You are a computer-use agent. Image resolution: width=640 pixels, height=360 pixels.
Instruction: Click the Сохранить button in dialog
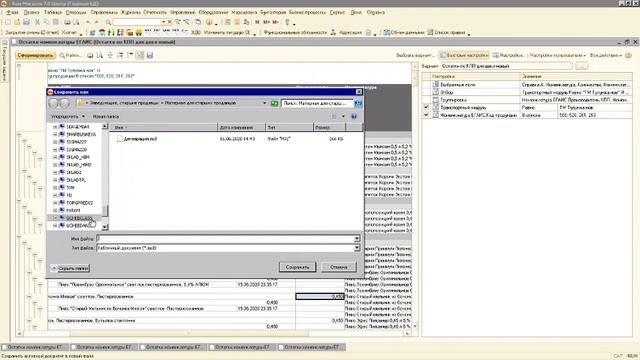(x=298, y=267)
